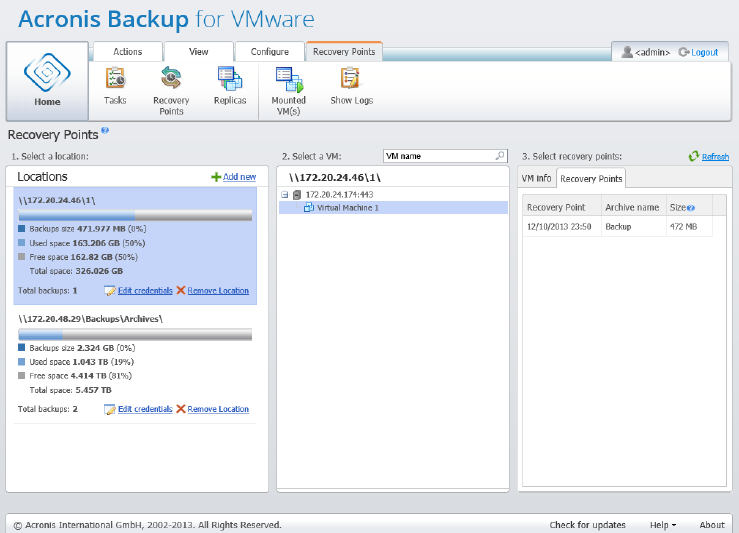Click the 472 MB size cell
The image size is (739, 533).
tap(689, 227)
